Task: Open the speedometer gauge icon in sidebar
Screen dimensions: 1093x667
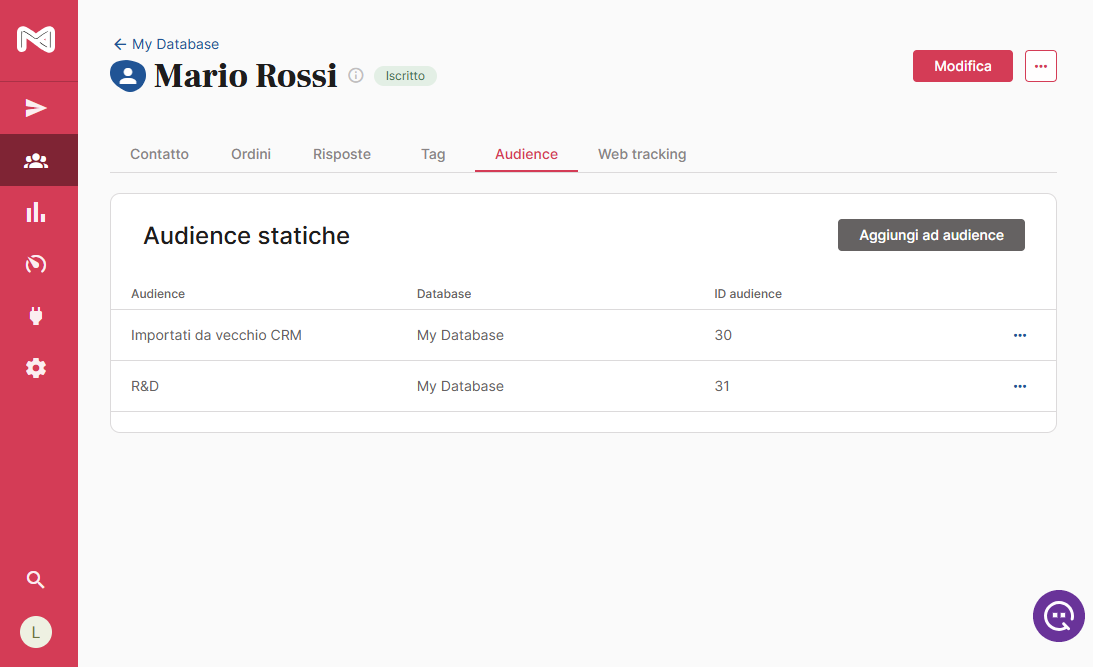Action: tap(36, 264)
